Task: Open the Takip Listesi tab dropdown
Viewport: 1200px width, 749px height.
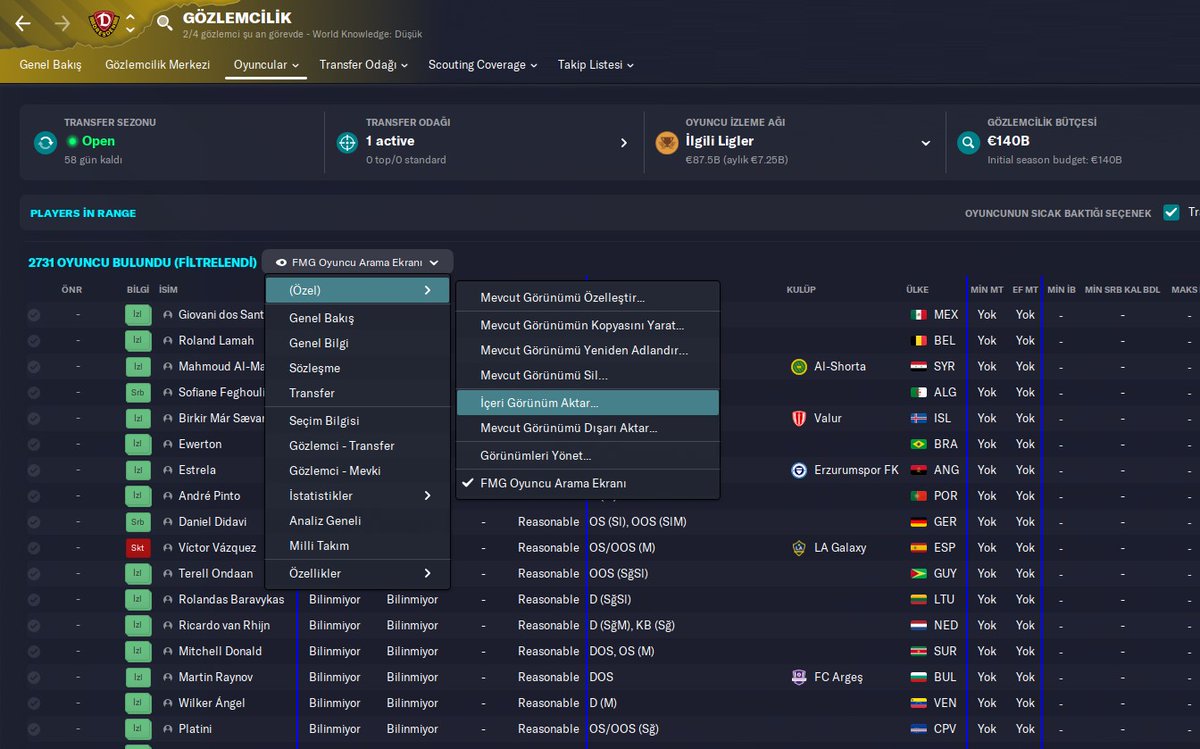Action: [596, 65]
